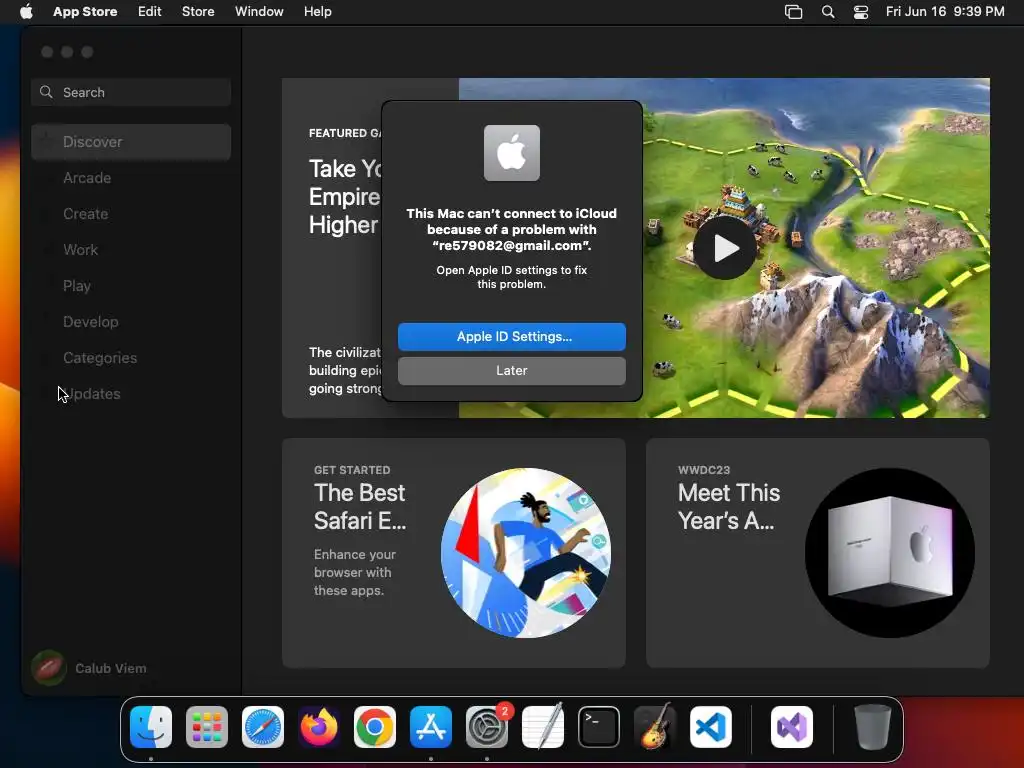The height and width of the screenshot is (768, 1024).
Task: Open the Window menu
Action: pyautogui.click(x=259, y=12)
